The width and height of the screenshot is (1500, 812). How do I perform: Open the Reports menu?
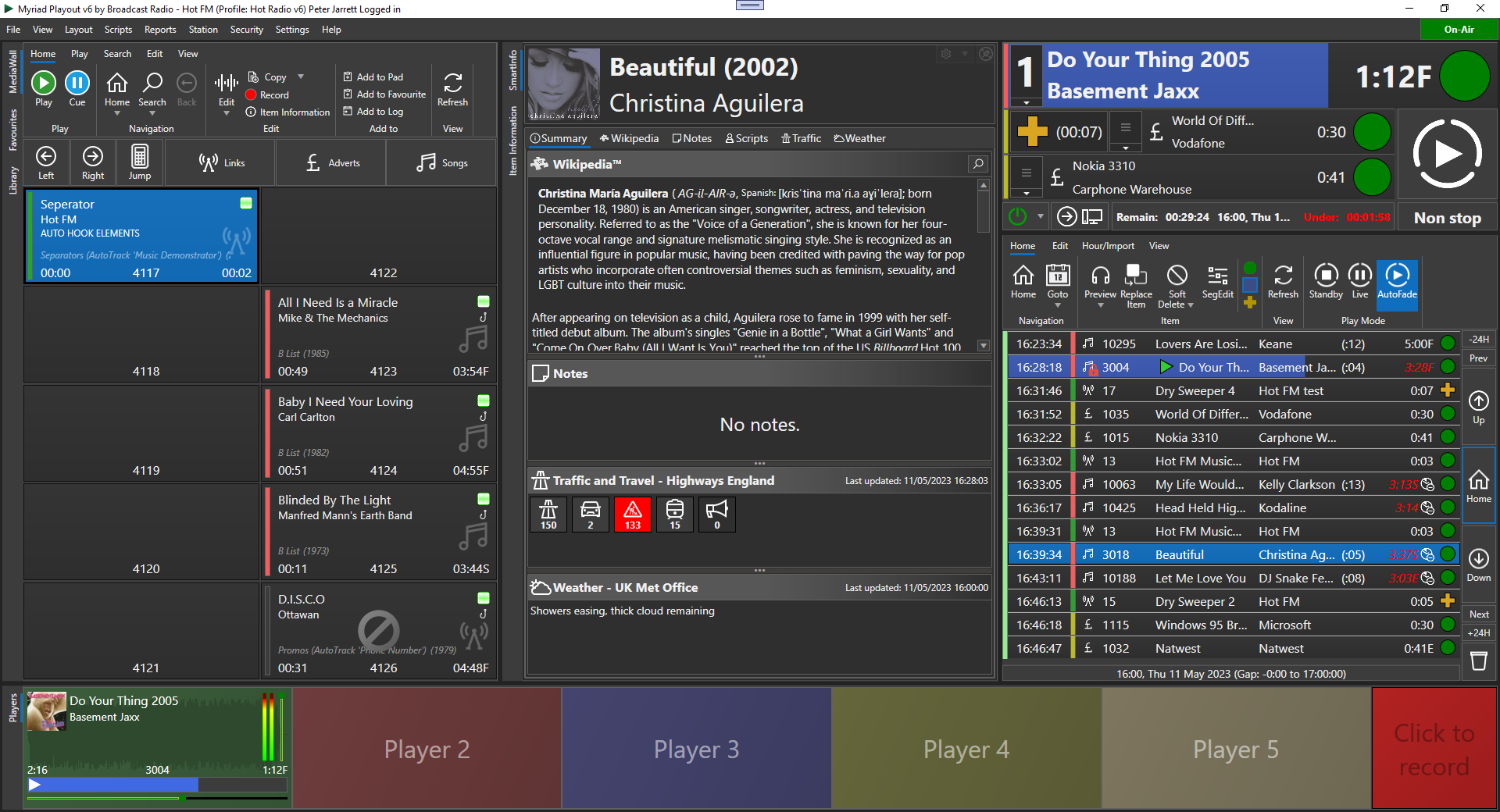(x=160, y=30)
